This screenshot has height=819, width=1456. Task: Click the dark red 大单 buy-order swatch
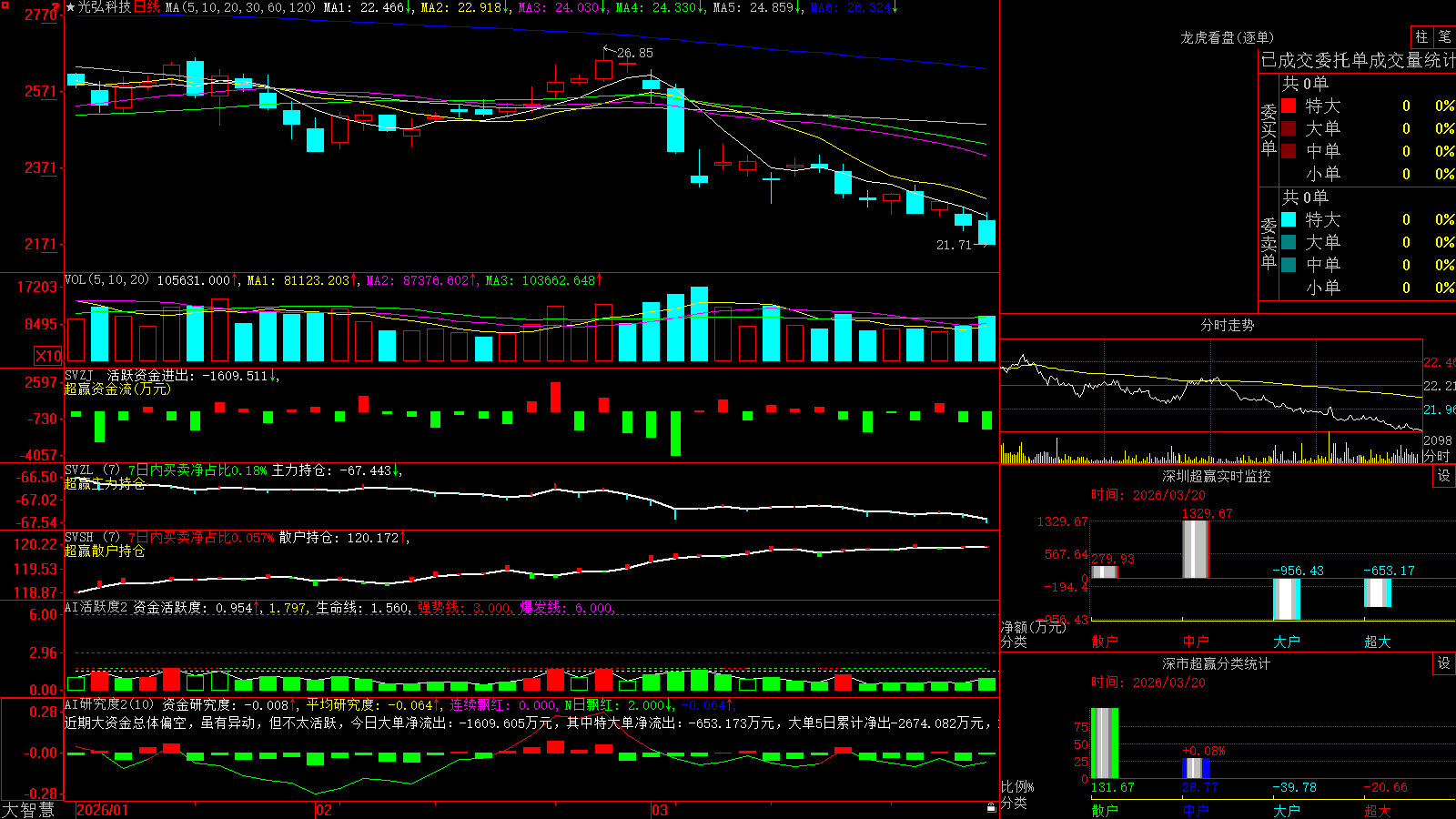[1289, 128]
